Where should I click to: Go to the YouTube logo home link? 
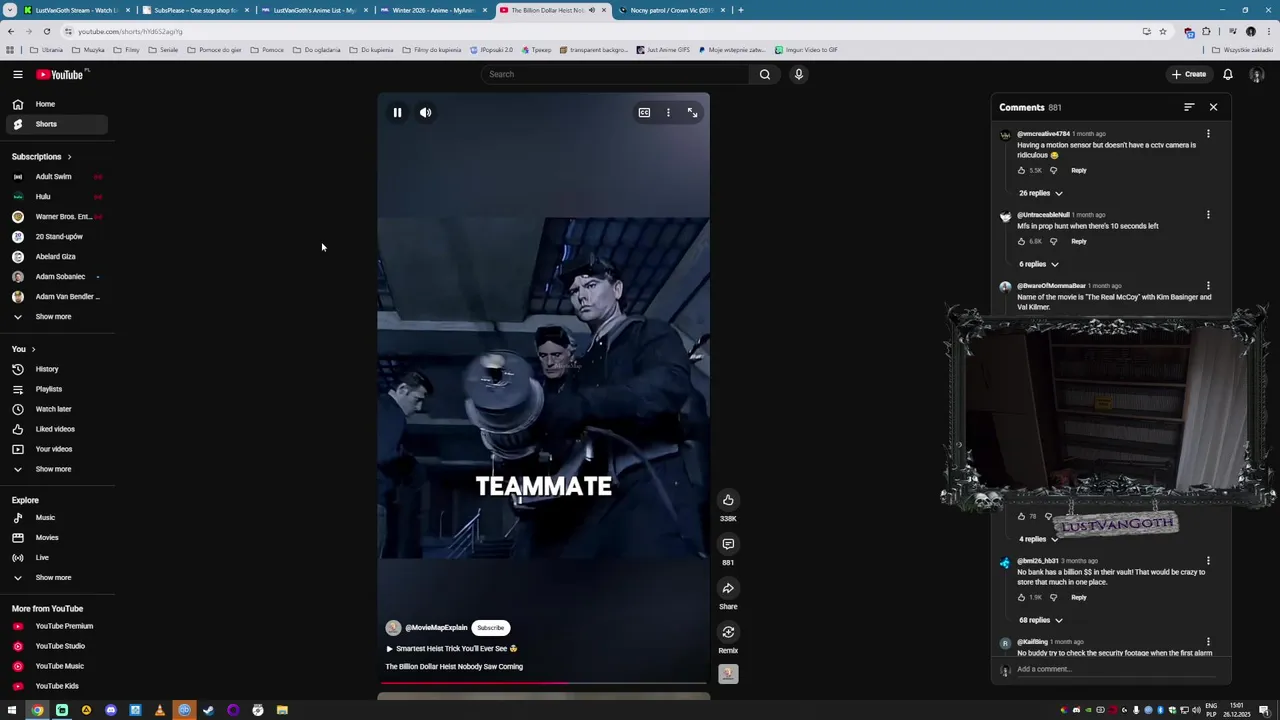click(62, 74)
